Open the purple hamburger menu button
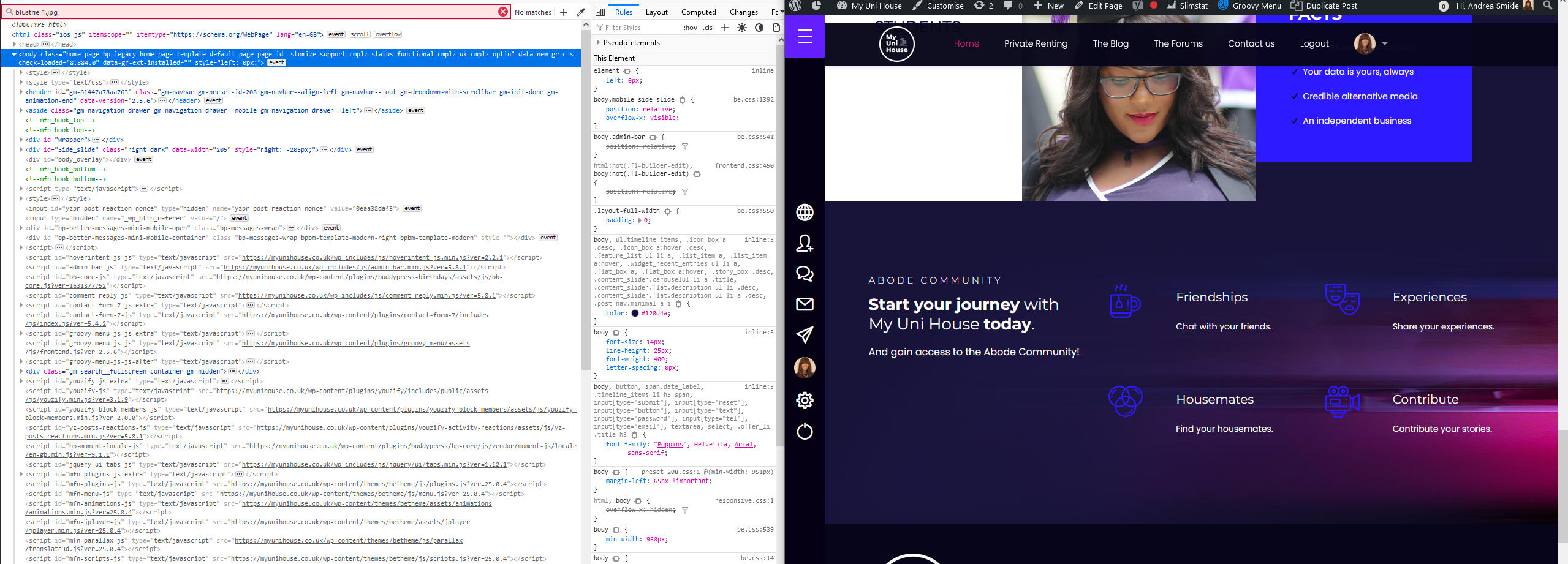Image resolution: width=1568 pixels, height=564 pixels. coord(805,36)
